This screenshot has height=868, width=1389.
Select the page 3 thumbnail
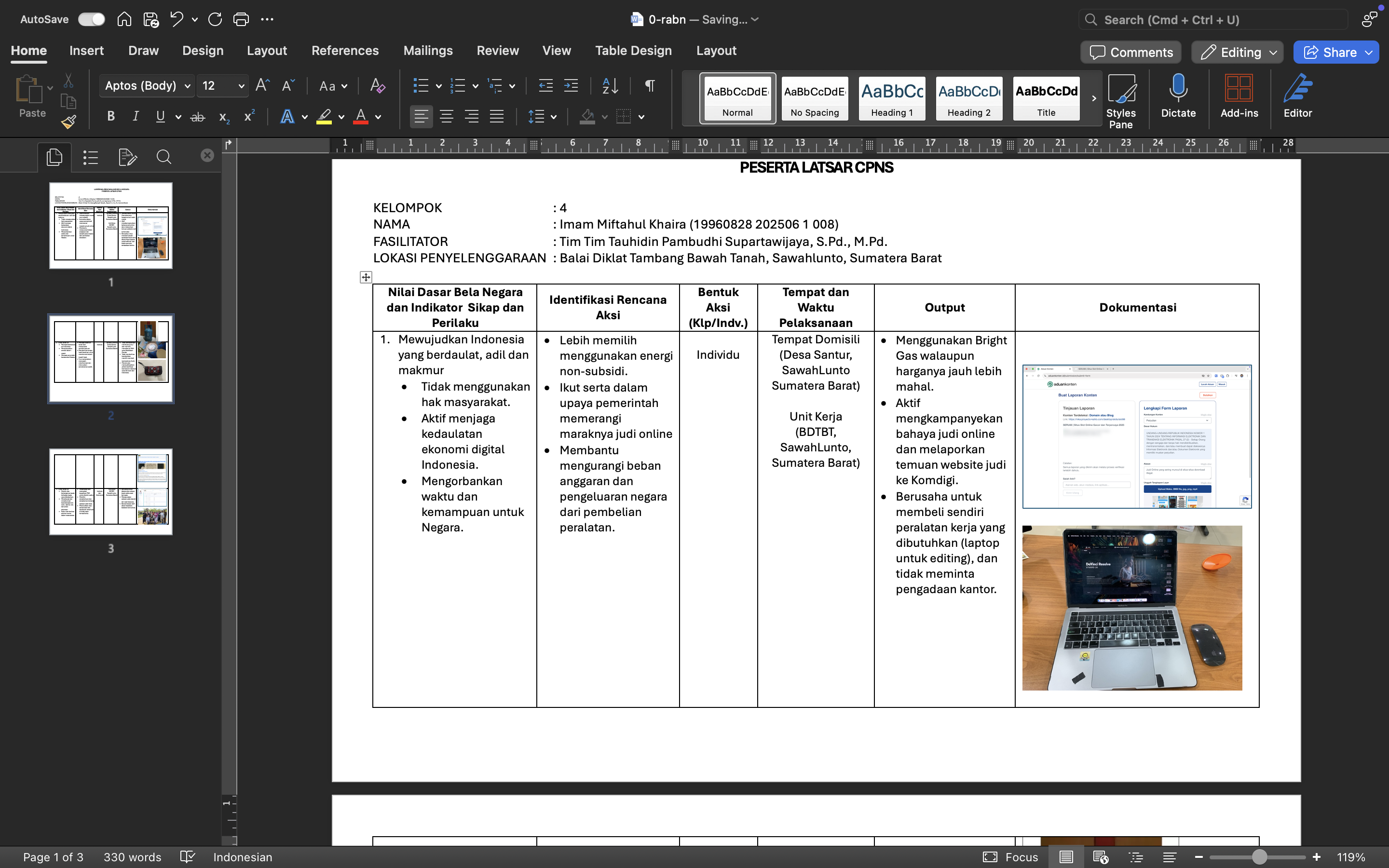(x=111, y=492)
